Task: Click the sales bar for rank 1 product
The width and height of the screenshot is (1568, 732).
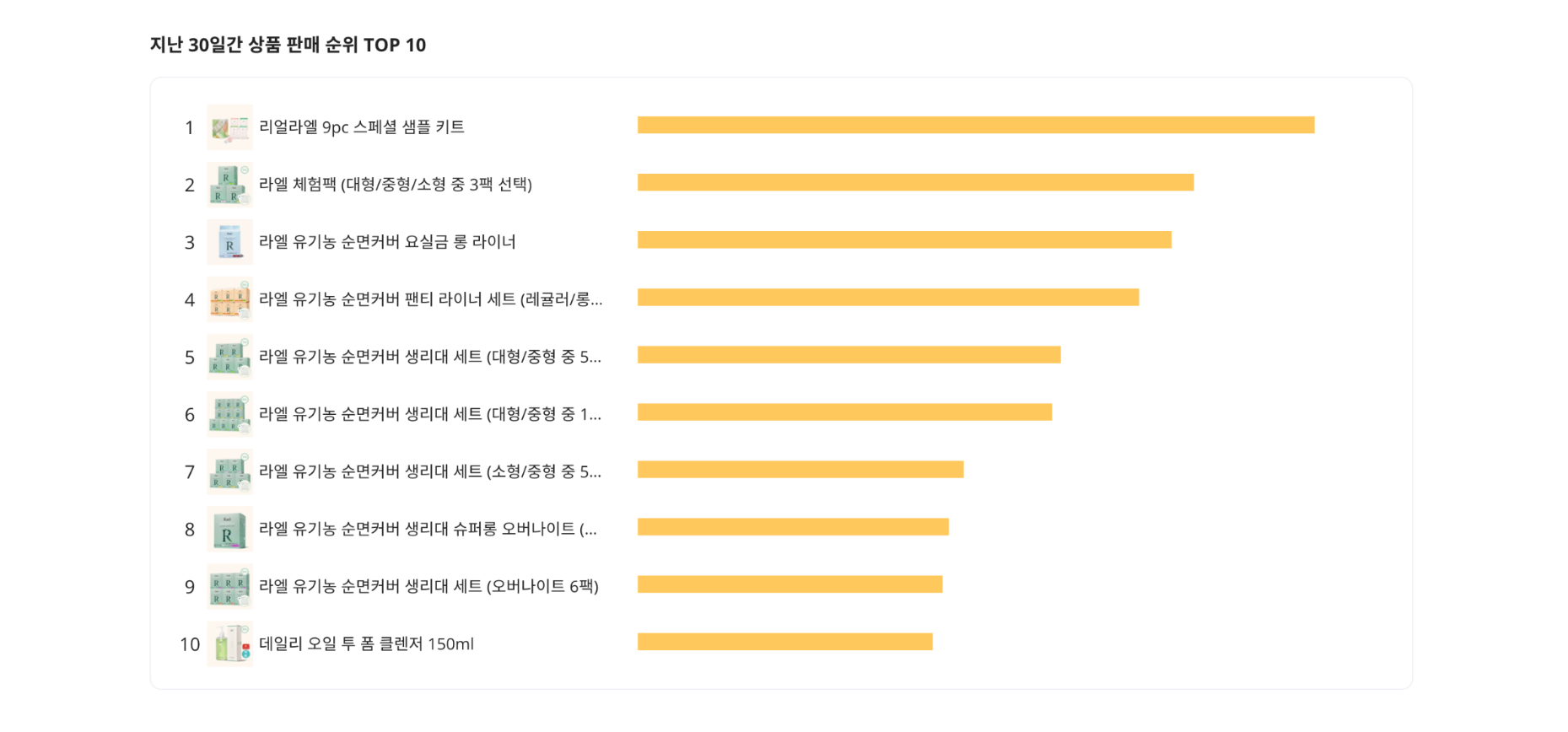Action: coord(976,125)
